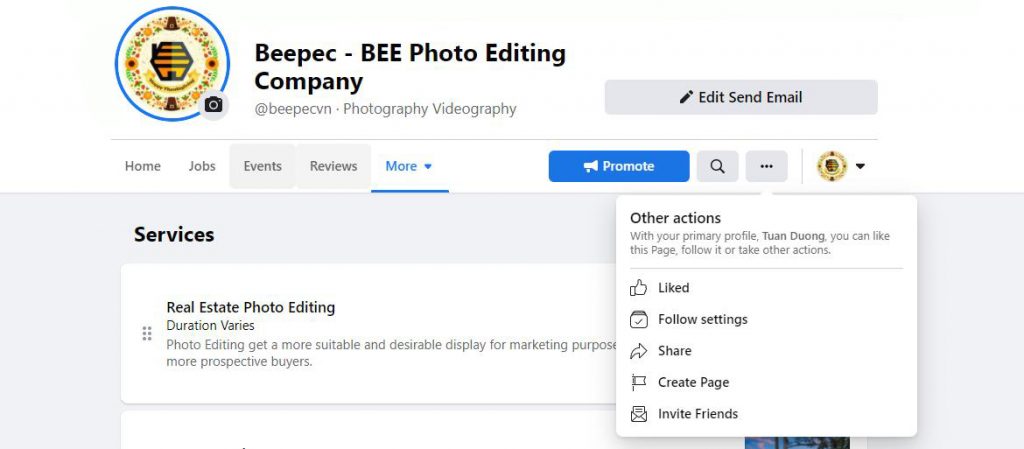
Task: Choose Share from Other actions
Action: point(766,351)
